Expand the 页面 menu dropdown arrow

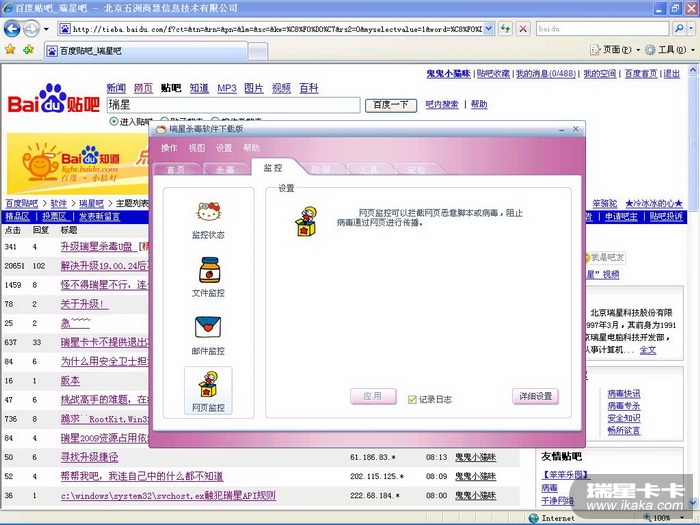click(638, 50)
